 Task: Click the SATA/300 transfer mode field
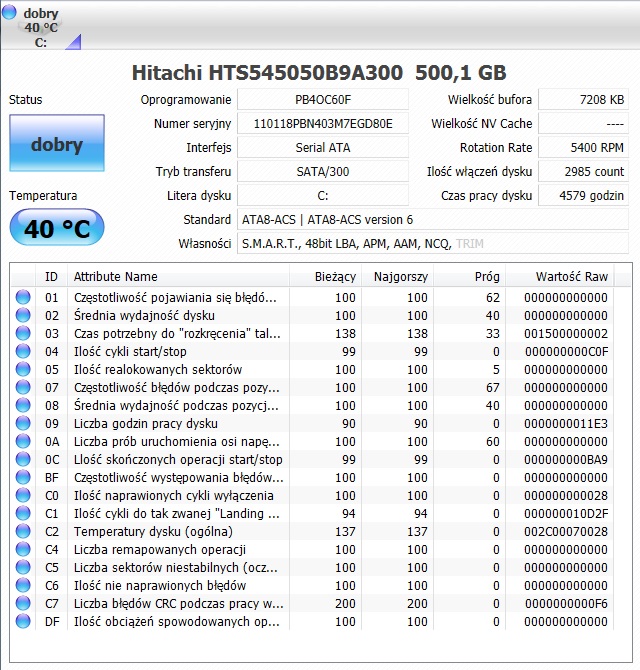(x=323, y=171)
